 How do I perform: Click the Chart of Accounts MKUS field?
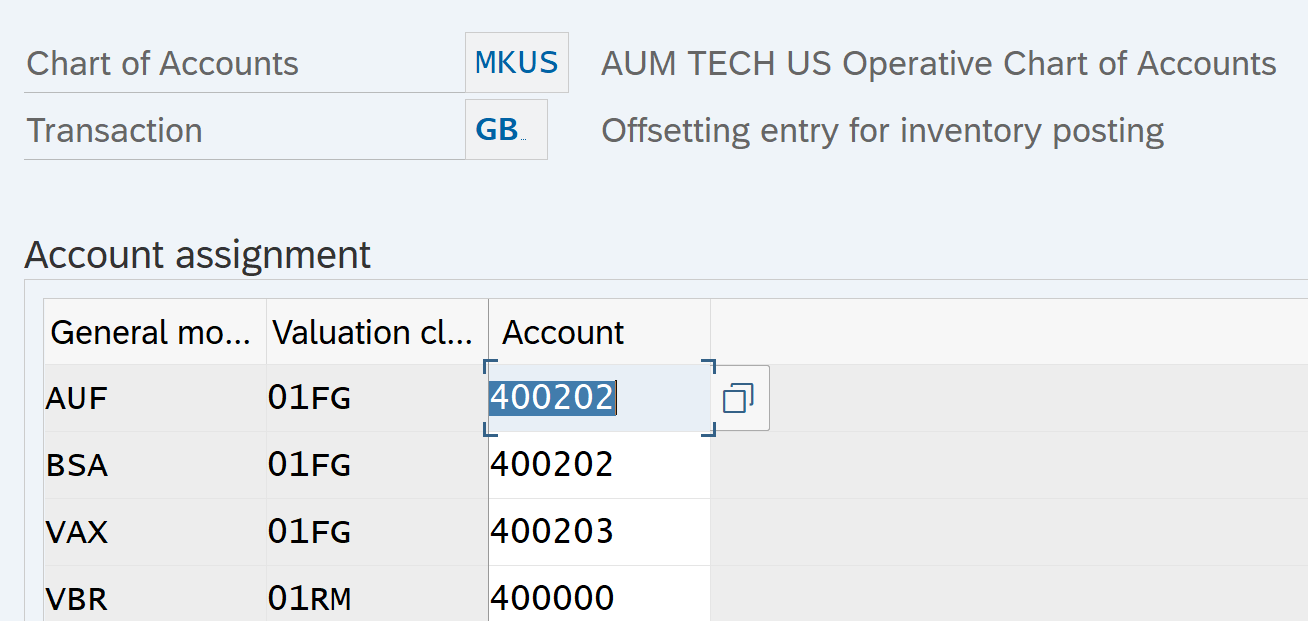(x=516, y=63)
